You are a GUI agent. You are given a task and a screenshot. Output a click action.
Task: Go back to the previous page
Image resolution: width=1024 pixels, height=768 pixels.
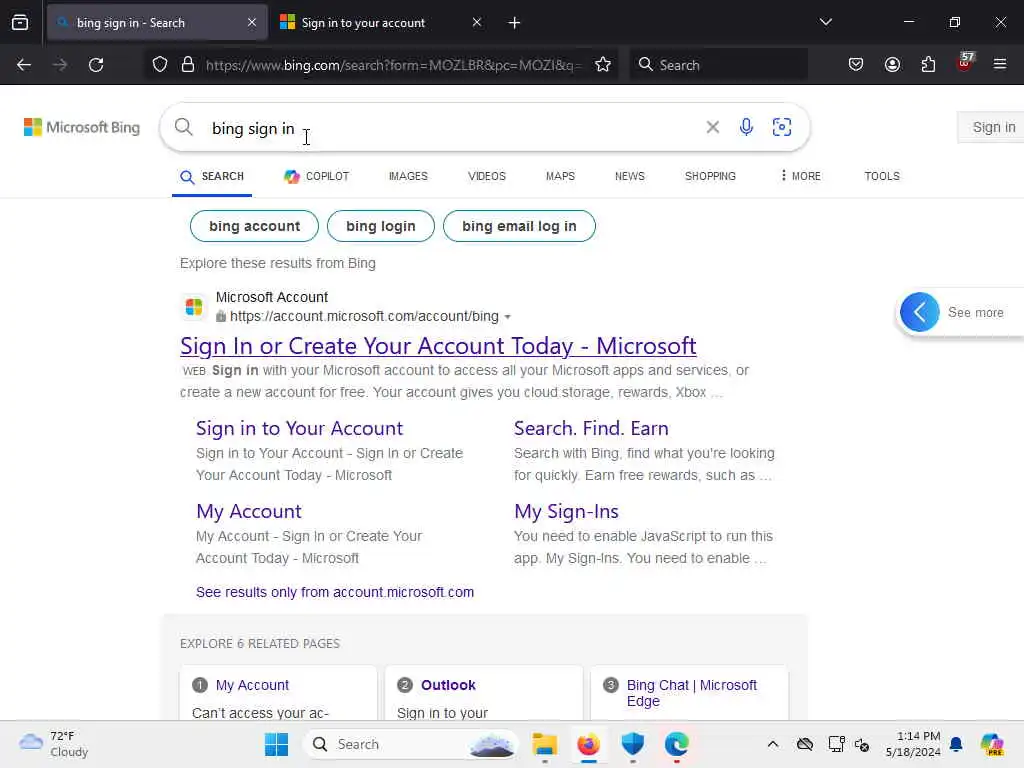(x=24, y=65)
